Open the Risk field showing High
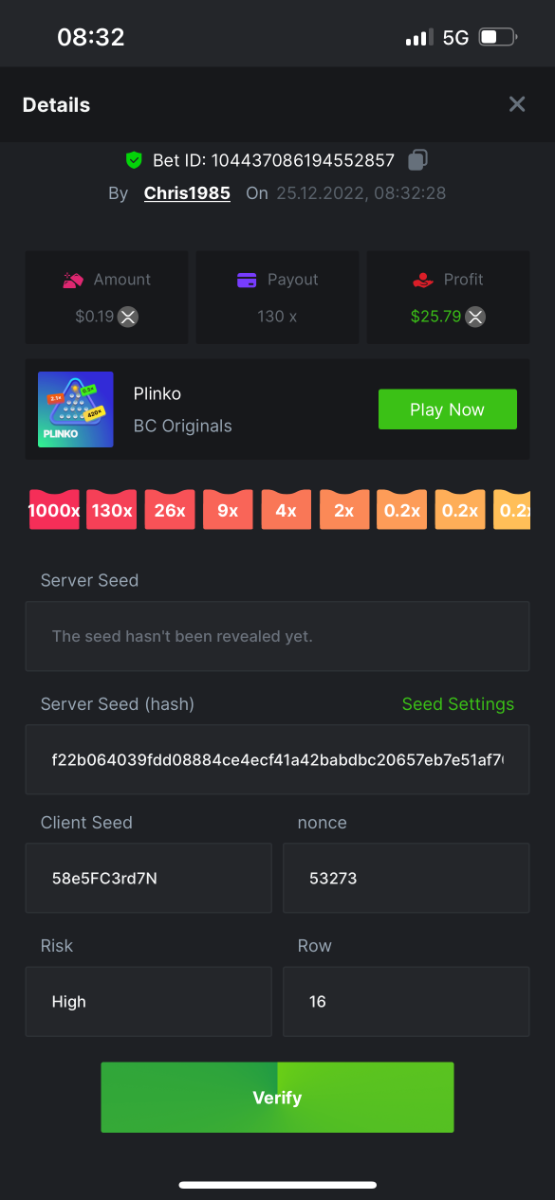 point(148,1001)
